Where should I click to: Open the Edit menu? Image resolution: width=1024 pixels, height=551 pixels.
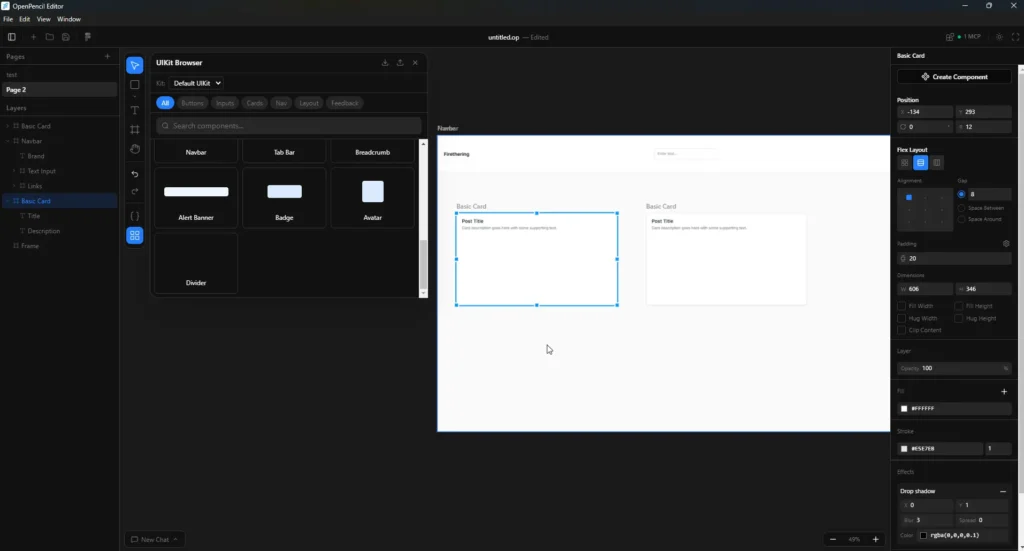[24, 20]
